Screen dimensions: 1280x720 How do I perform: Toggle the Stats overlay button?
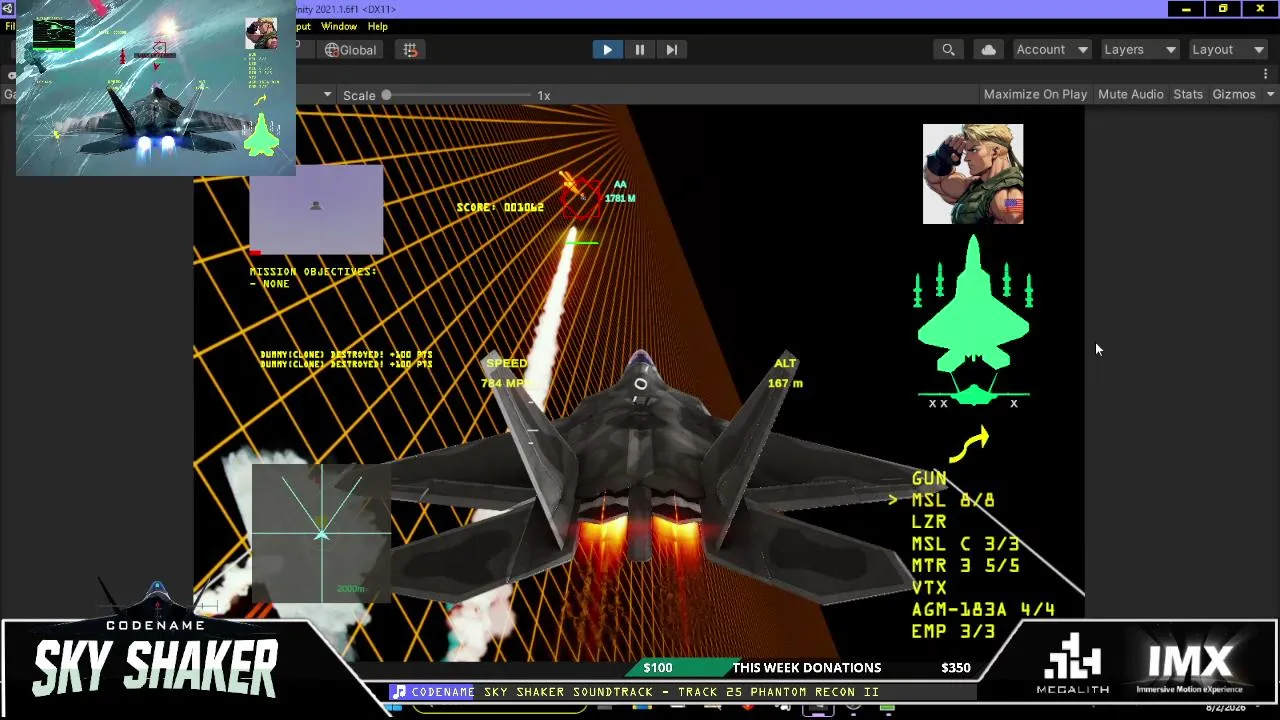(1187, 94)
